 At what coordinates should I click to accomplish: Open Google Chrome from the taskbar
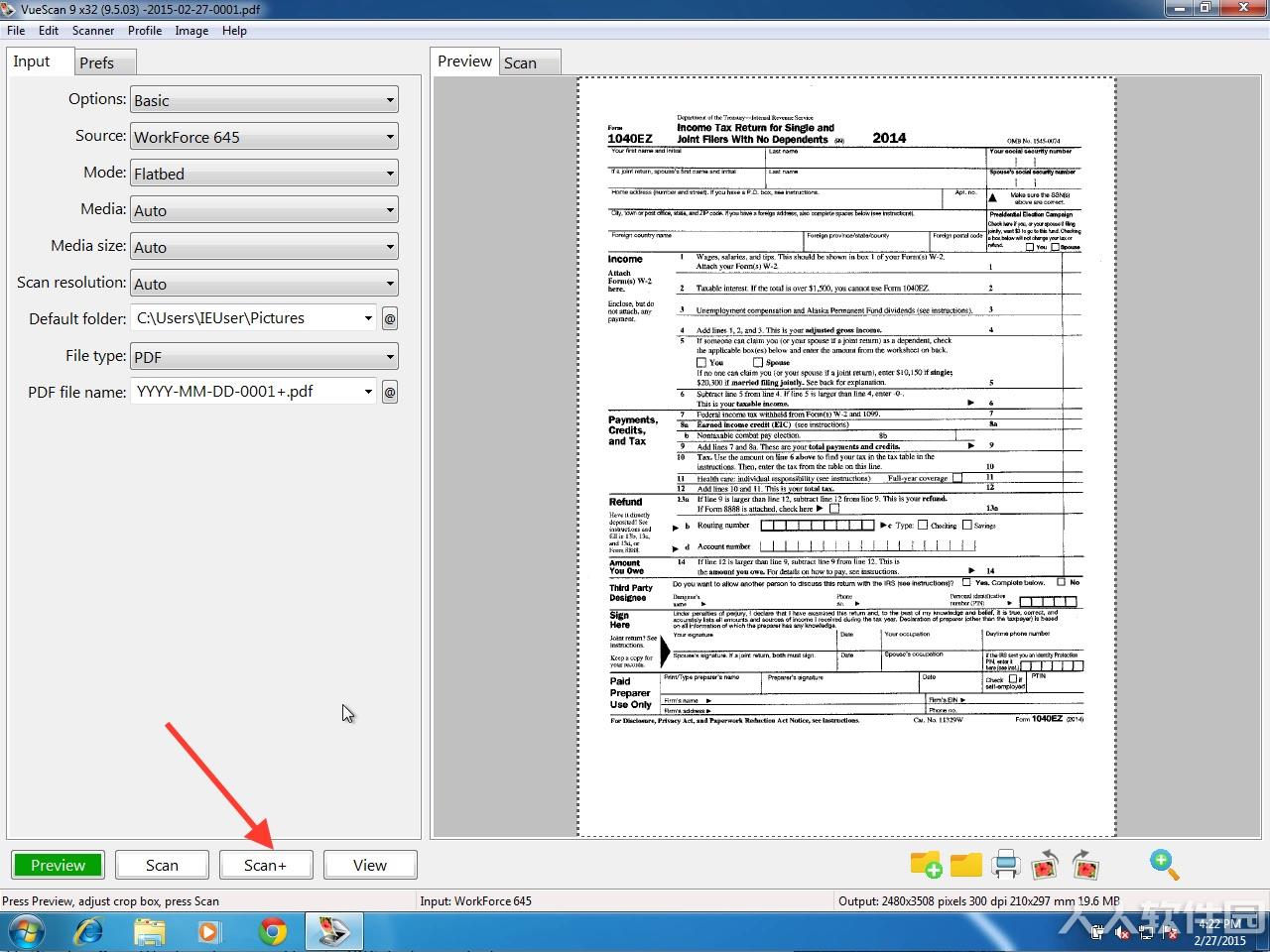point(273,932)
